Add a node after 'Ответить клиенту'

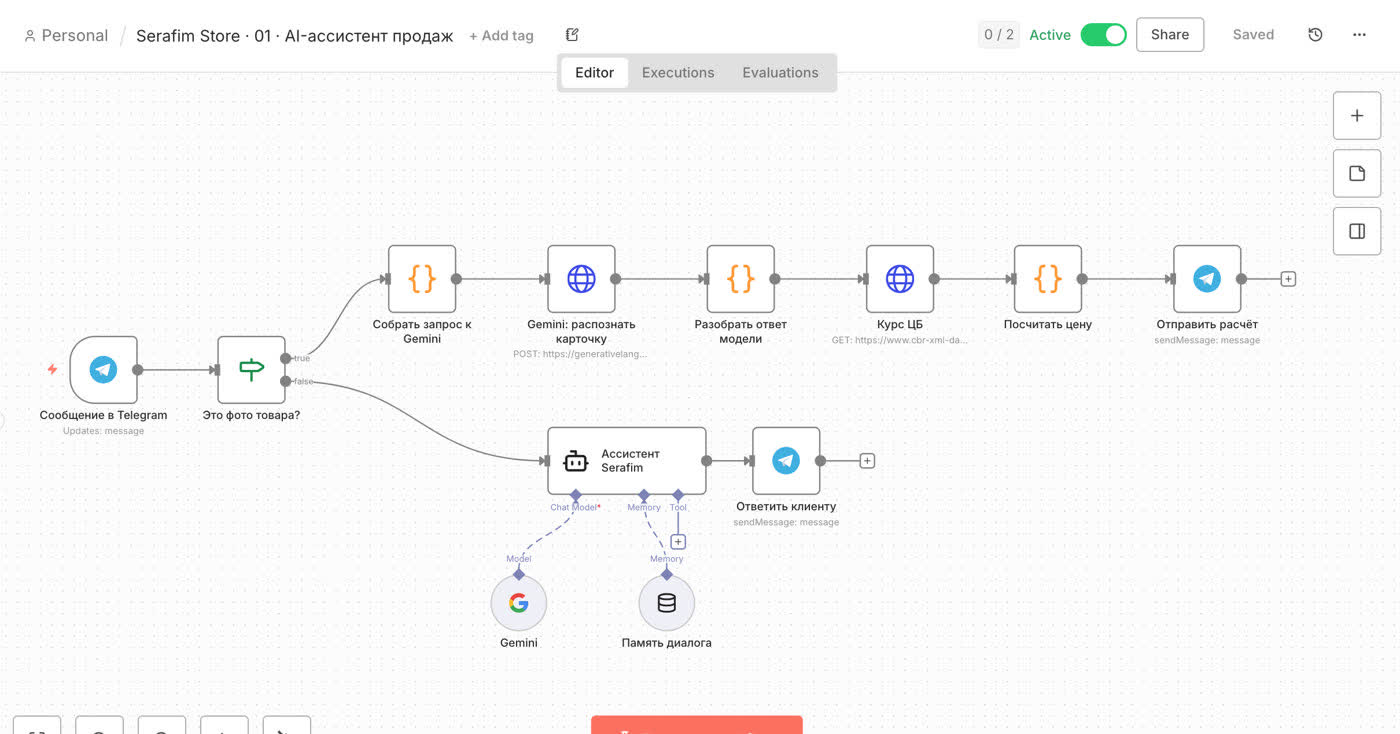[867, 461]
